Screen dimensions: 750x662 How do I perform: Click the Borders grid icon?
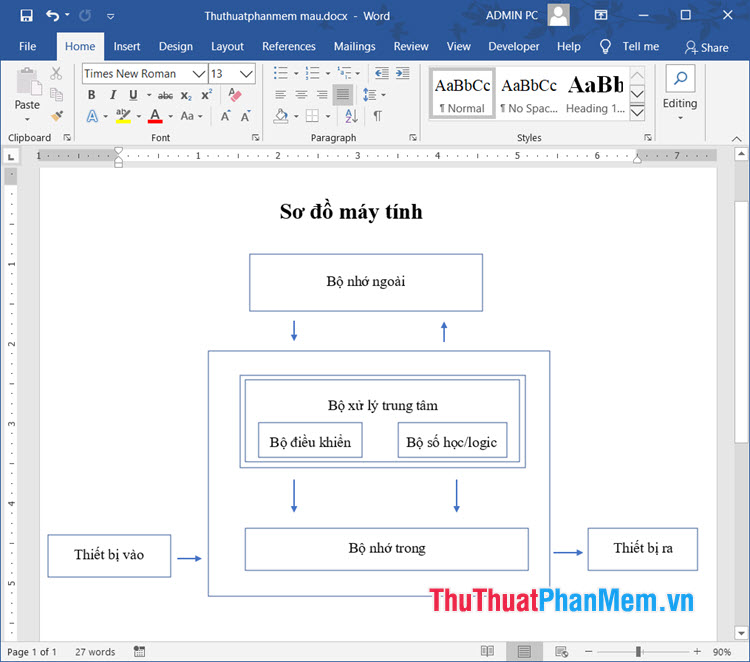(312, 116)
